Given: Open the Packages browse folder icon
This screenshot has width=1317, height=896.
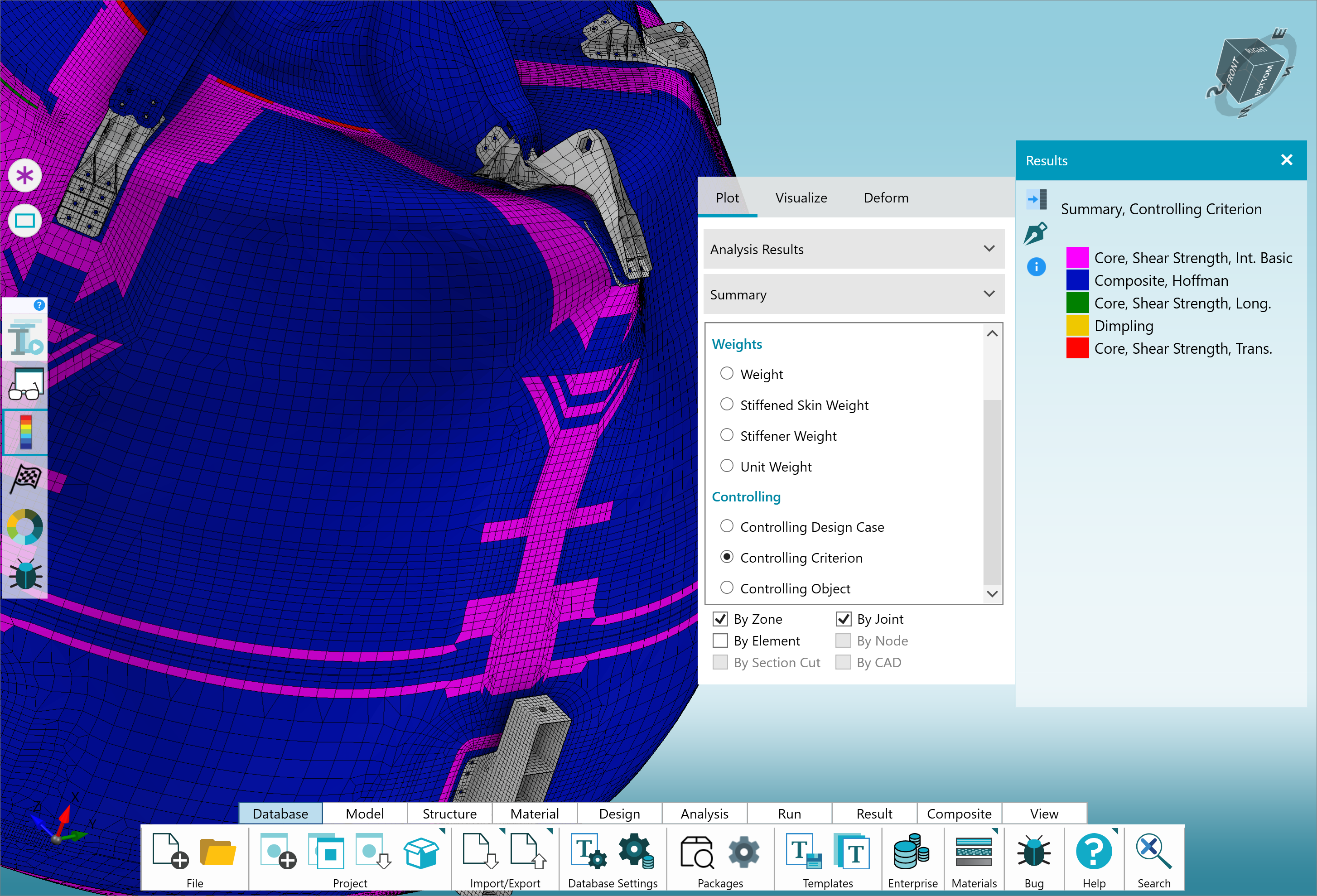Looking at the screenshot, I should tap(696, 852).
